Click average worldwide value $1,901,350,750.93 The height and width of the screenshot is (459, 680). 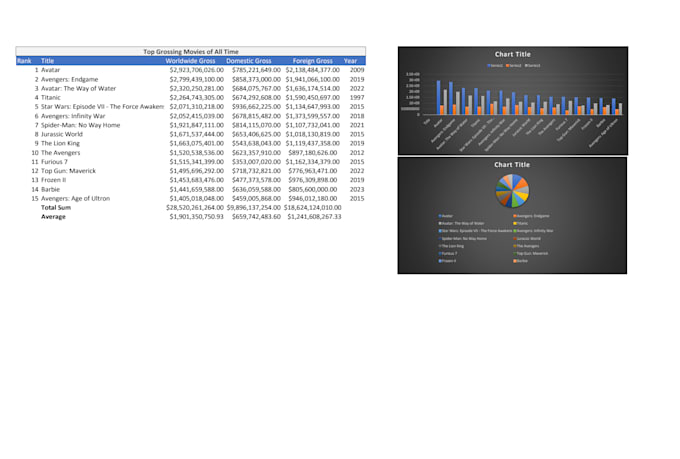[196, 217]
